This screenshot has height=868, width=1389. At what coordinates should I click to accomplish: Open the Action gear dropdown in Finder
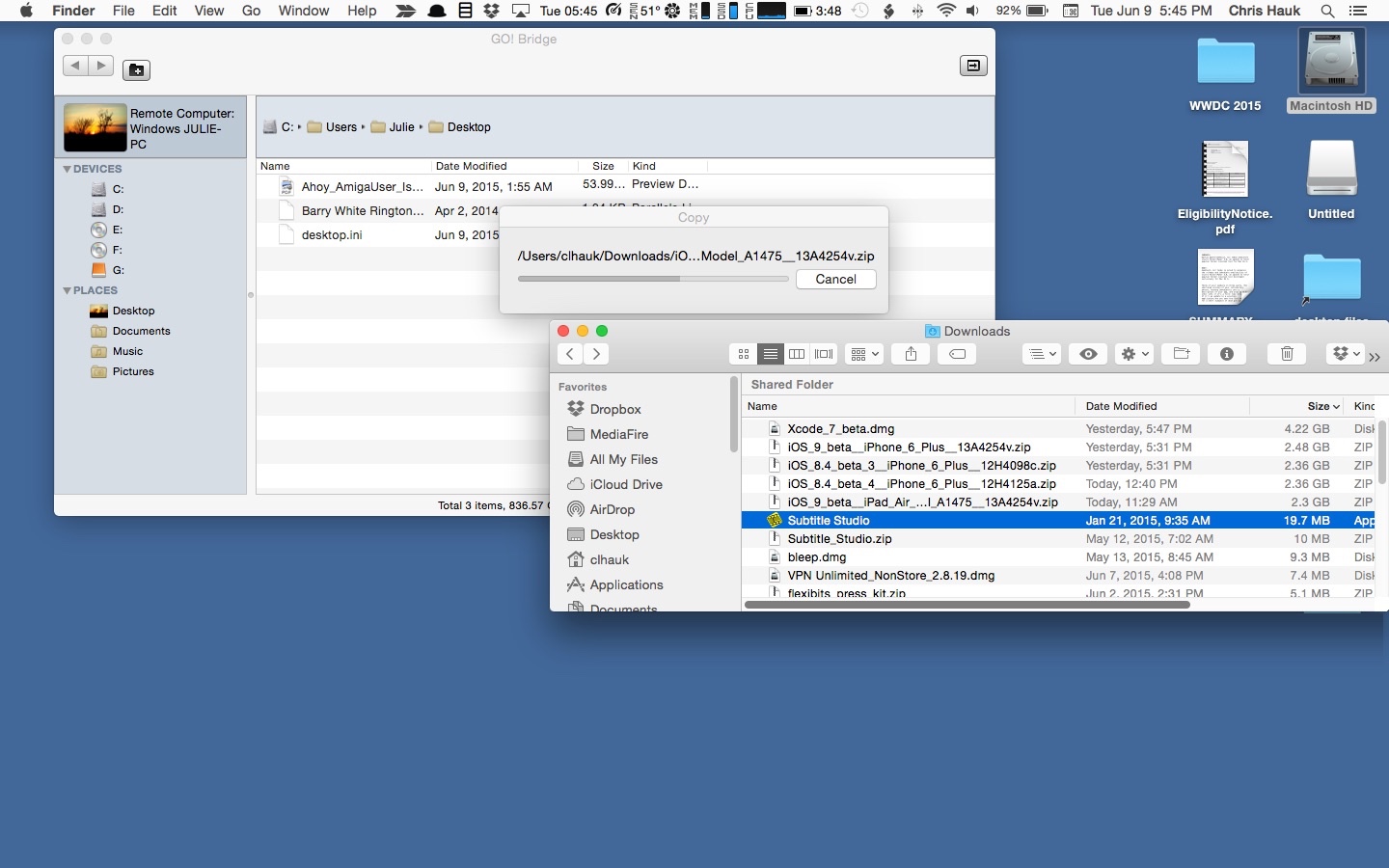coord(1134,354)
